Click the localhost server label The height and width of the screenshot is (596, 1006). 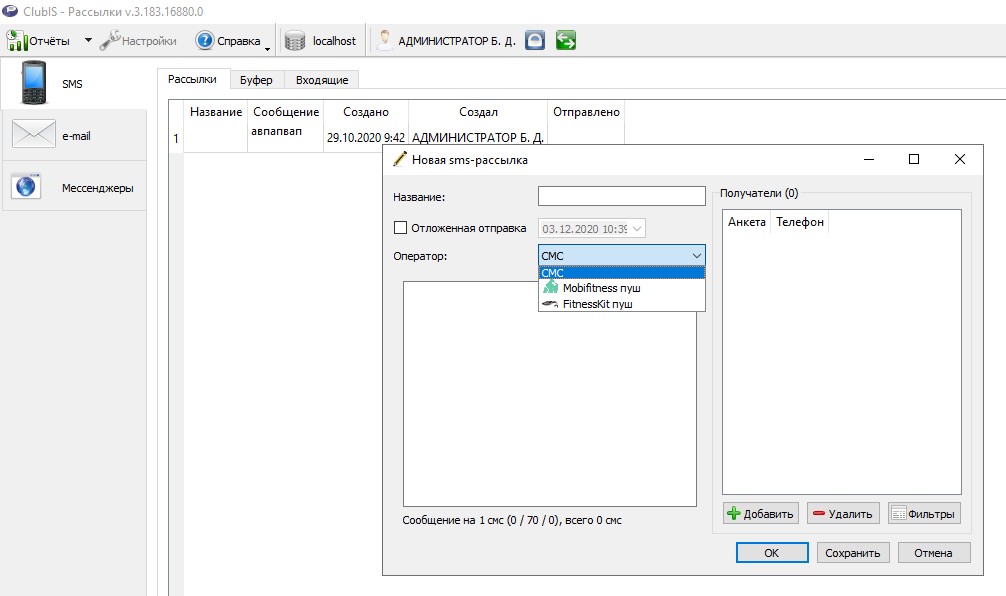tap(334, 40)
